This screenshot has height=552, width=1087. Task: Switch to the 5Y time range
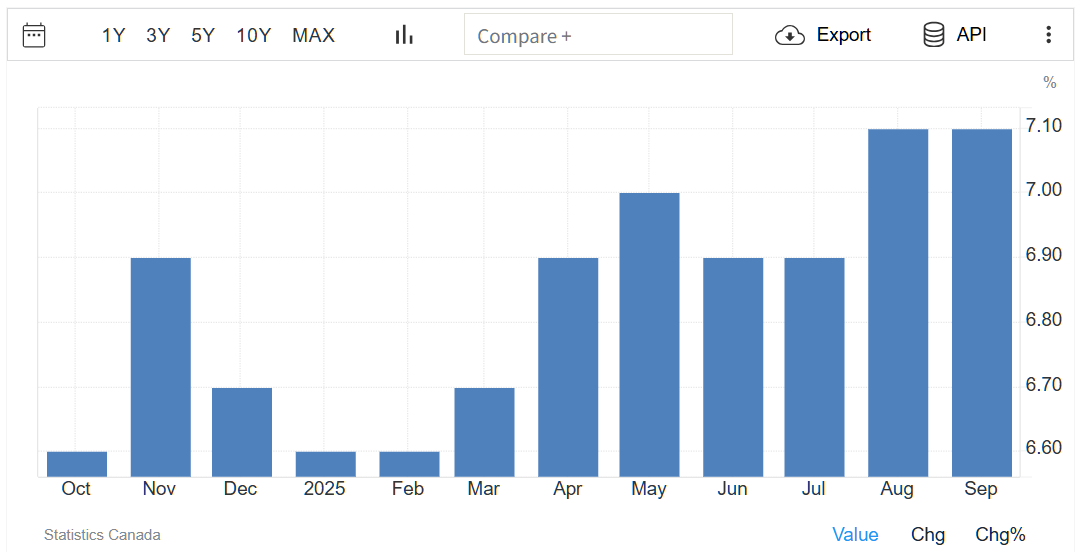coord(203,35)
